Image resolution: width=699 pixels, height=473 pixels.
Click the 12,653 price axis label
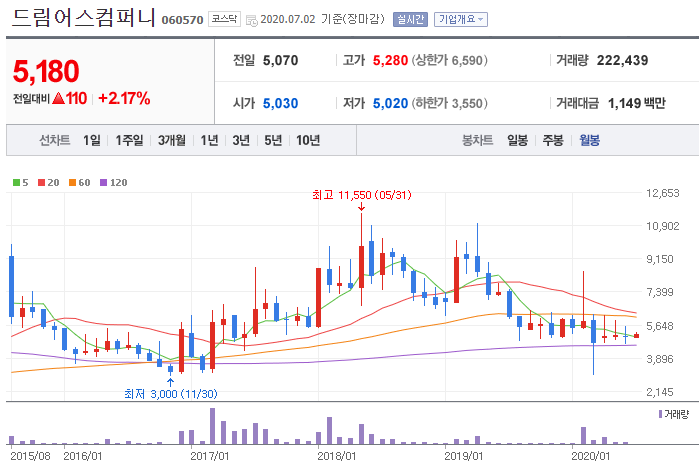[663, 193]
